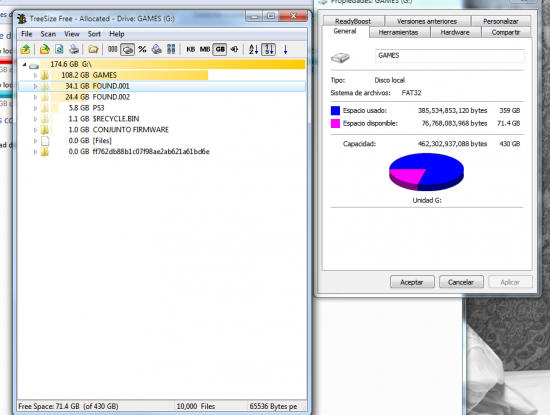Click the refresh scan icon
Screen dimensions: 550x415
click(x=59, y=49)
